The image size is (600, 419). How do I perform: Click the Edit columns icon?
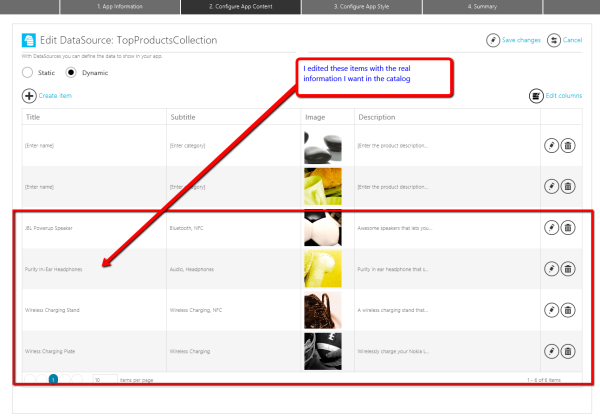click(535, 96)
